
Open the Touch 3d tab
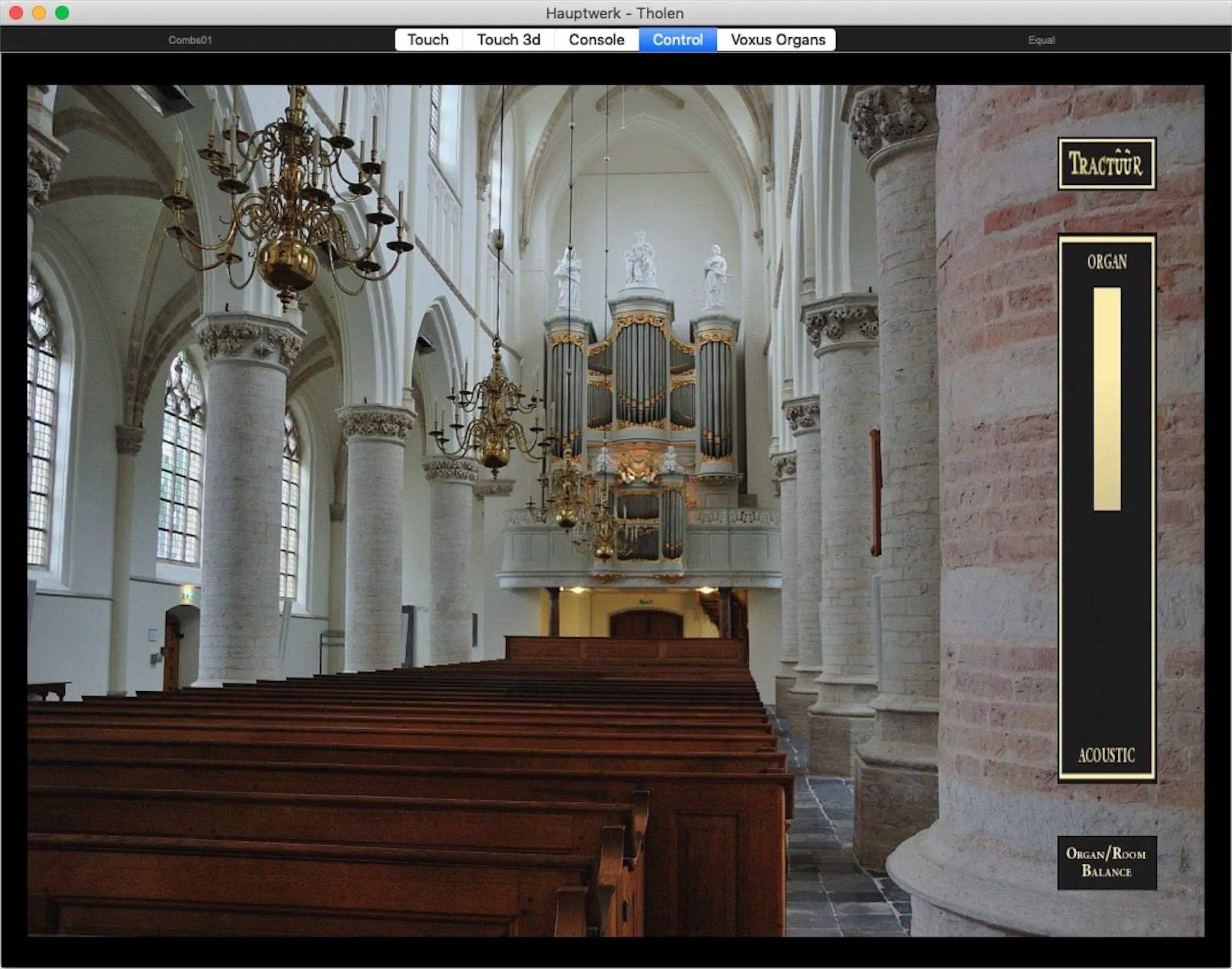508,40
